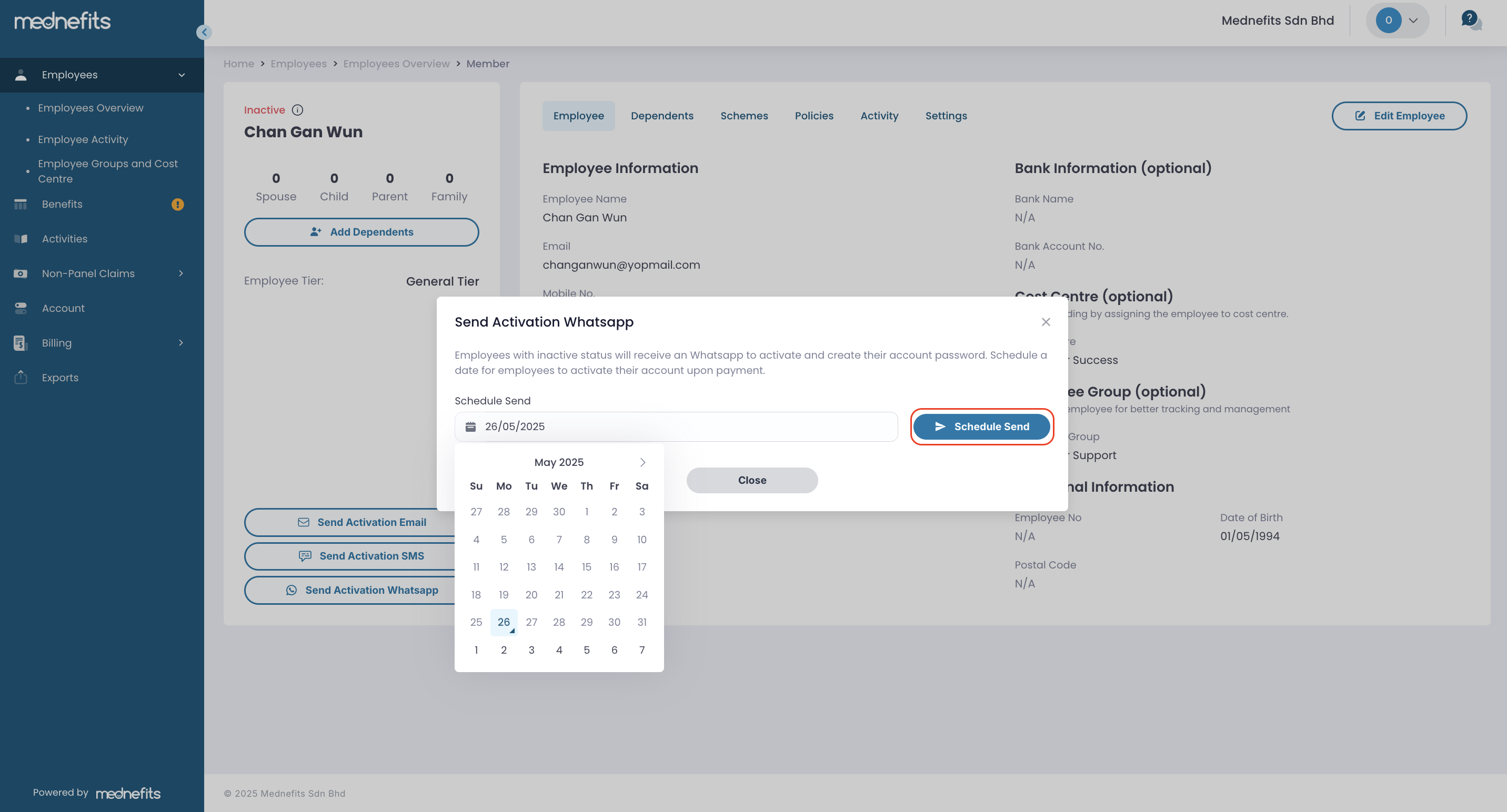Open the Exports sidebar item
This screenshot has width=1507, height=812.
click(x=59, y=377)
